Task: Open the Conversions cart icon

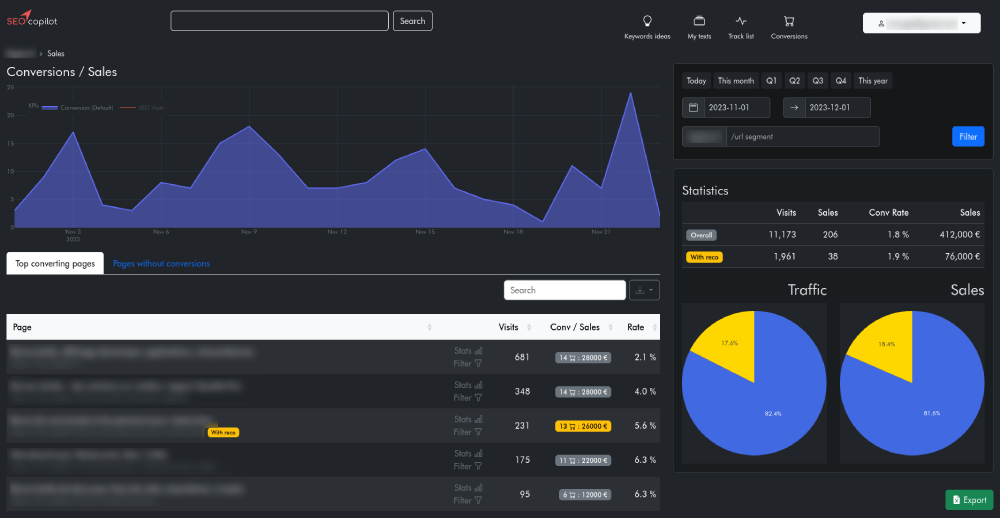Action: (789, 21)
